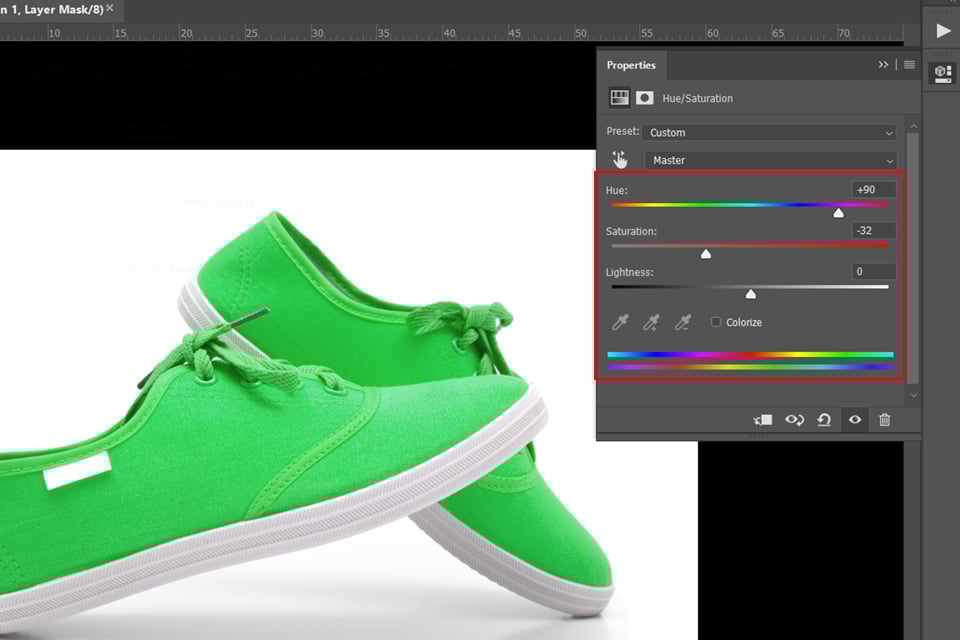Switch to the Properties tab
This screenshot has width=960, height=640.
(x=631, y=64)
